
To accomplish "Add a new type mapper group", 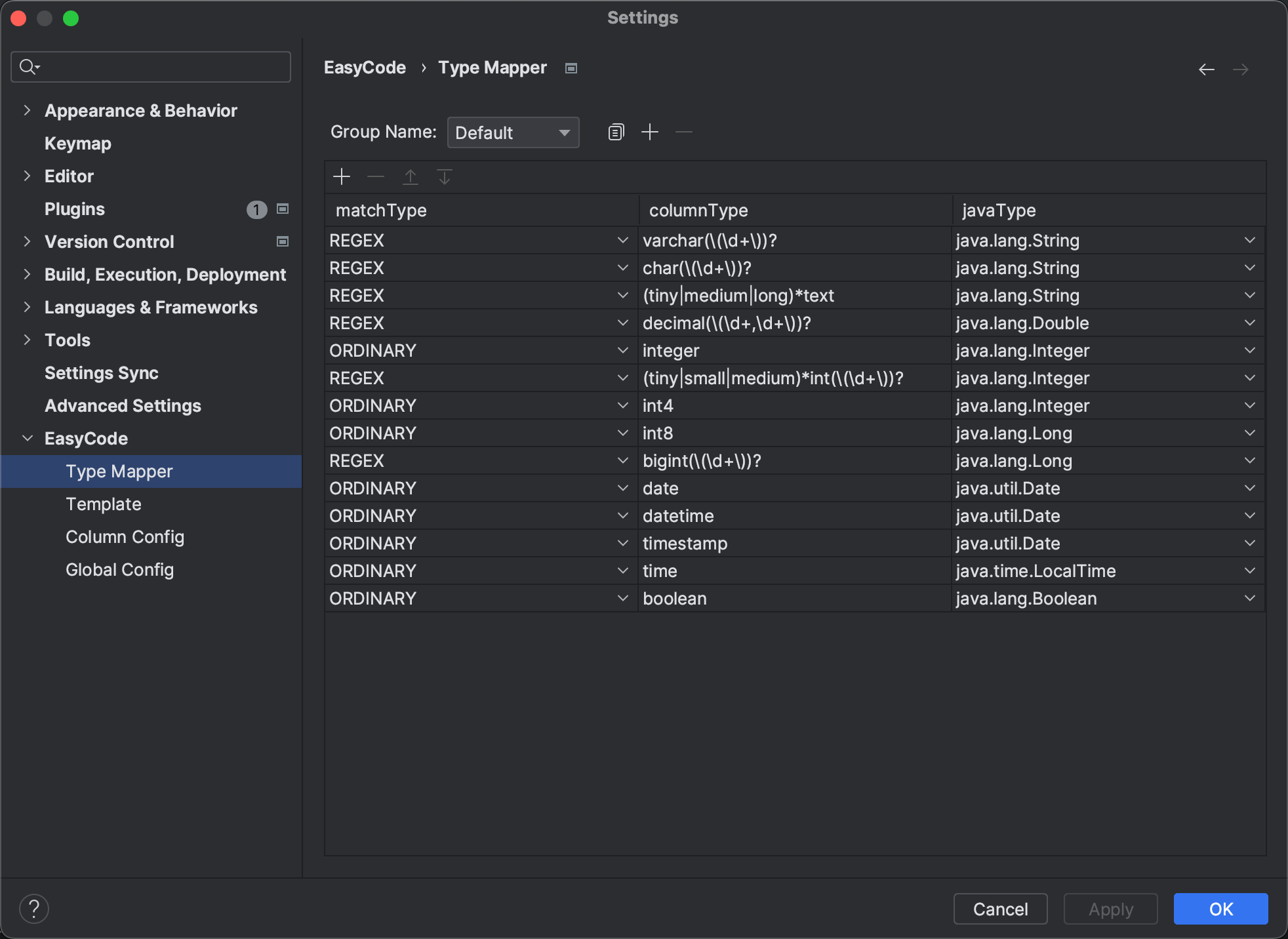I will click(x=649, y=132).
